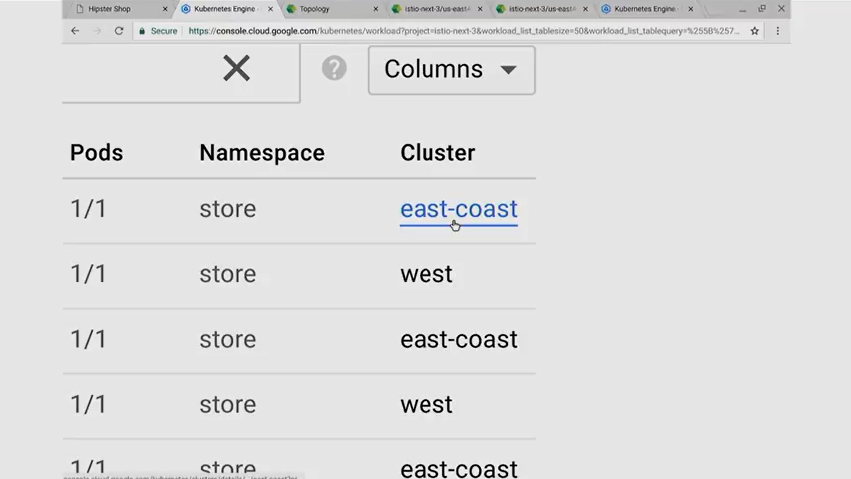Image resolution: width=851 pixels, height=479 pixels.
Task: Click the Pods column header
Action: point(96,153)
